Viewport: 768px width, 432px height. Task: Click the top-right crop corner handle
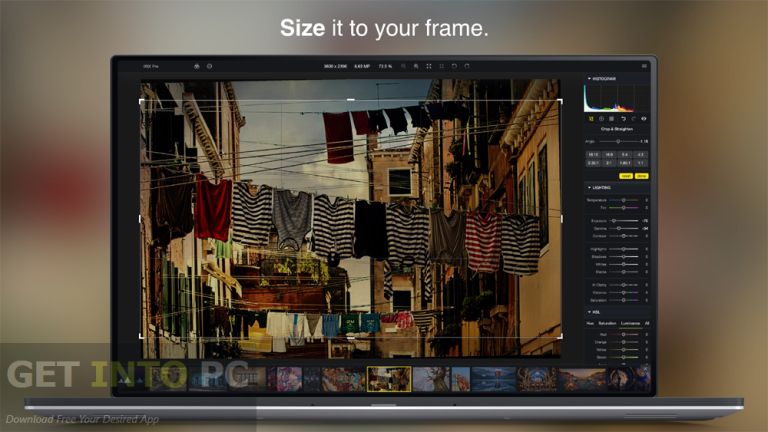559,101
